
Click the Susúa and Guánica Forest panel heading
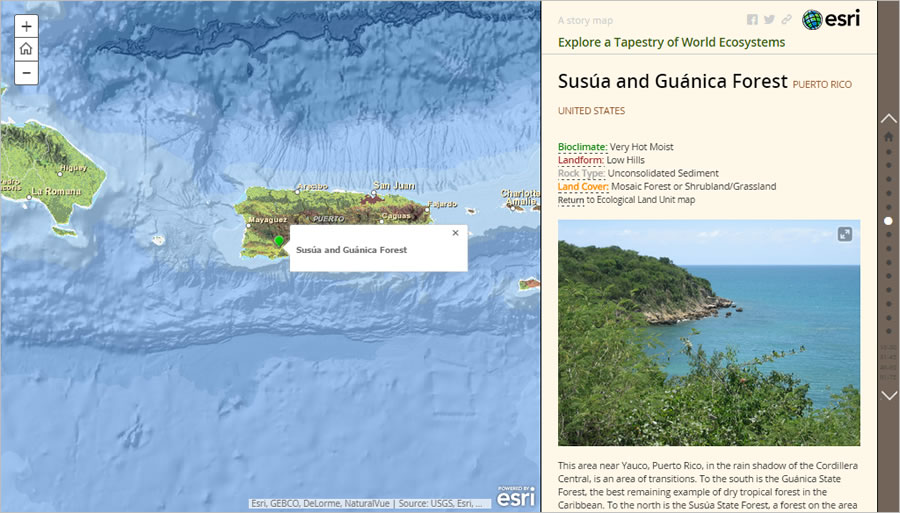tap(673, 81)
